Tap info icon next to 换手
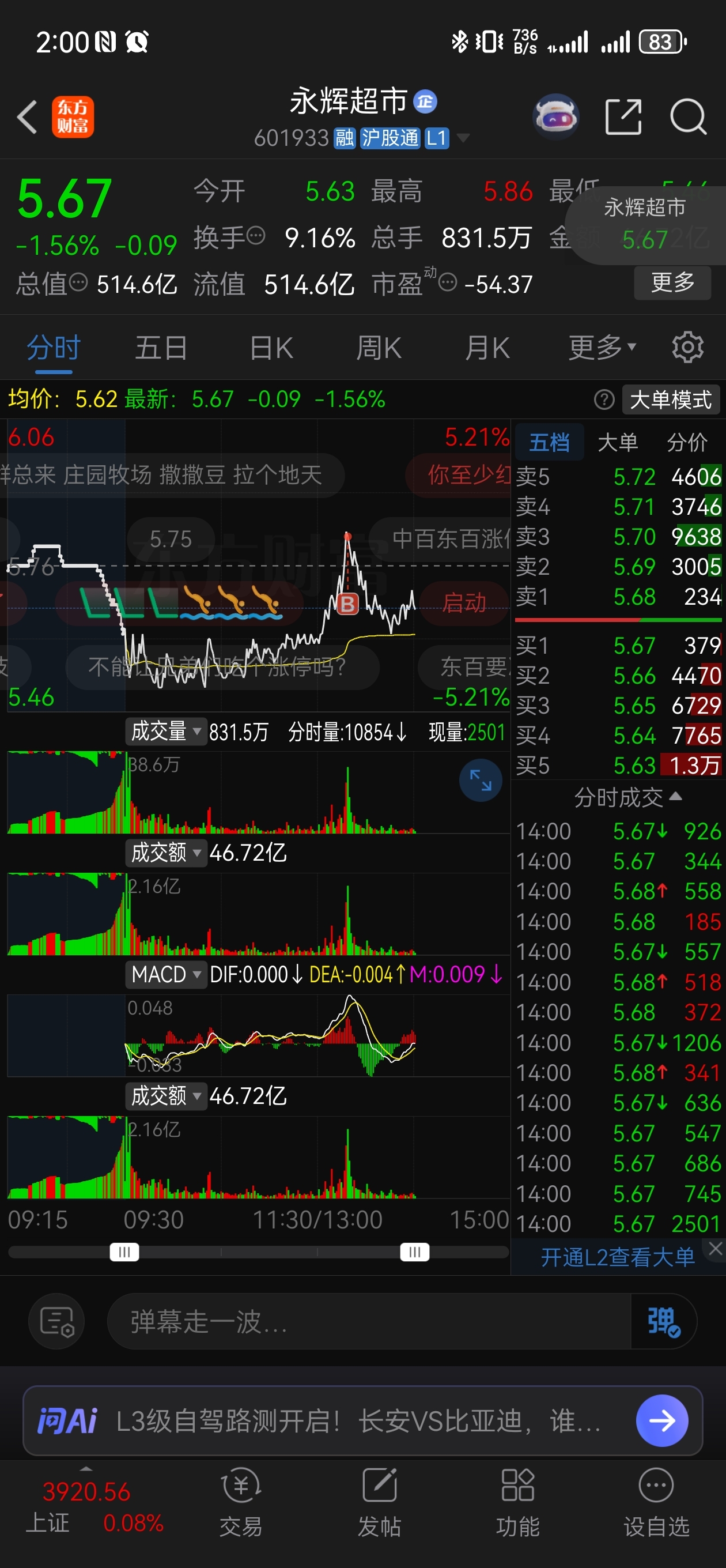 [x=256, y=235]
